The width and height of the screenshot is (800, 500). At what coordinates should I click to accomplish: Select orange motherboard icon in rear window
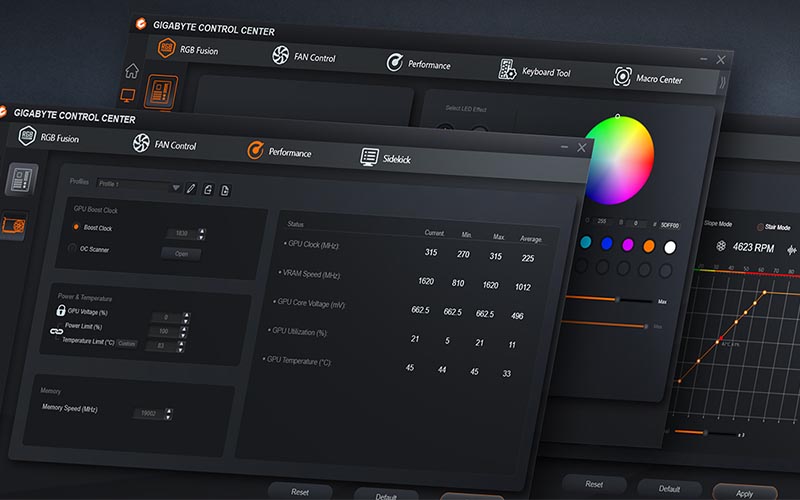(x=161, y=92)
